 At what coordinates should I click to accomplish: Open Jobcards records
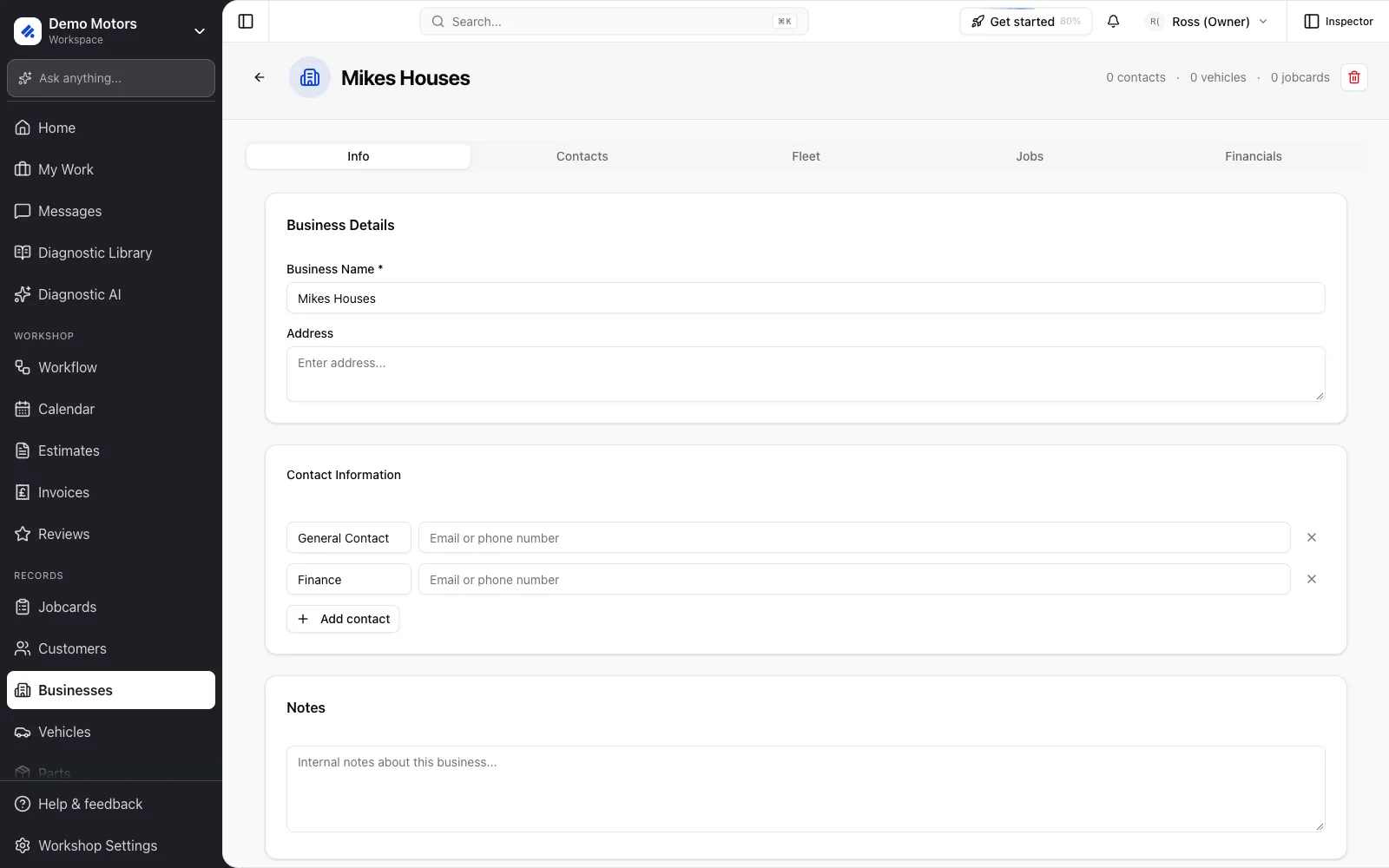tap(111, 607)
